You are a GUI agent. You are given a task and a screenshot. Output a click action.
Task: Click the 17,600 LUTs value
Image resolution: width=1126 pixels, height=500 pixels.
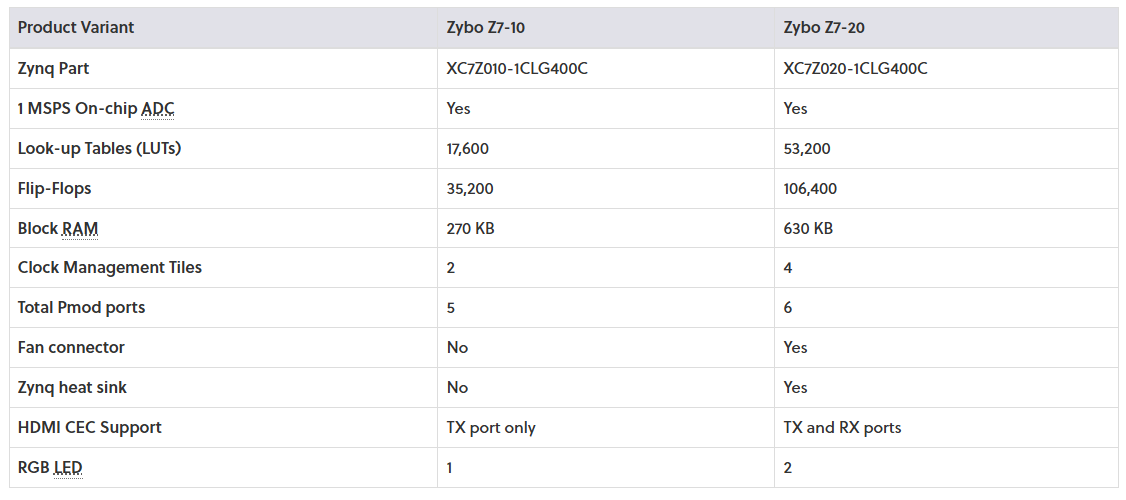tap(468, 148)
